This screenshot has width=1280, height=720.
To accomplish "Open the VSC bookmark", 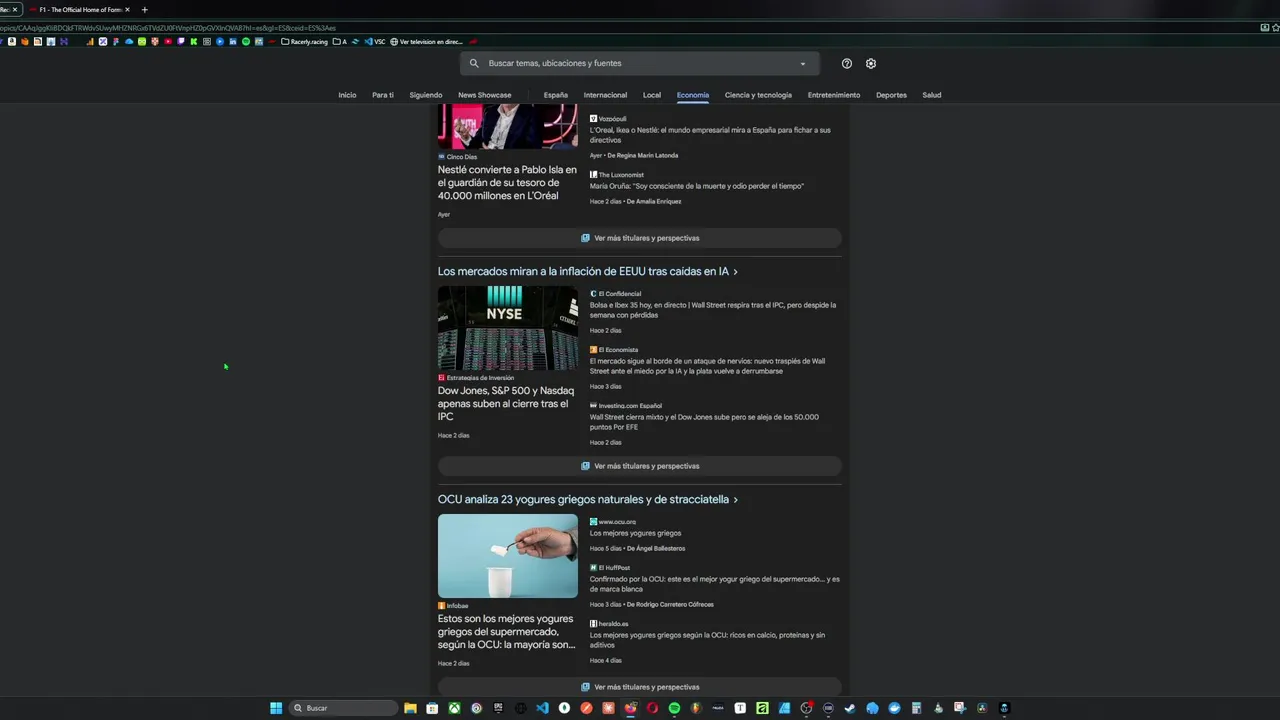I will tap(375, 42).
